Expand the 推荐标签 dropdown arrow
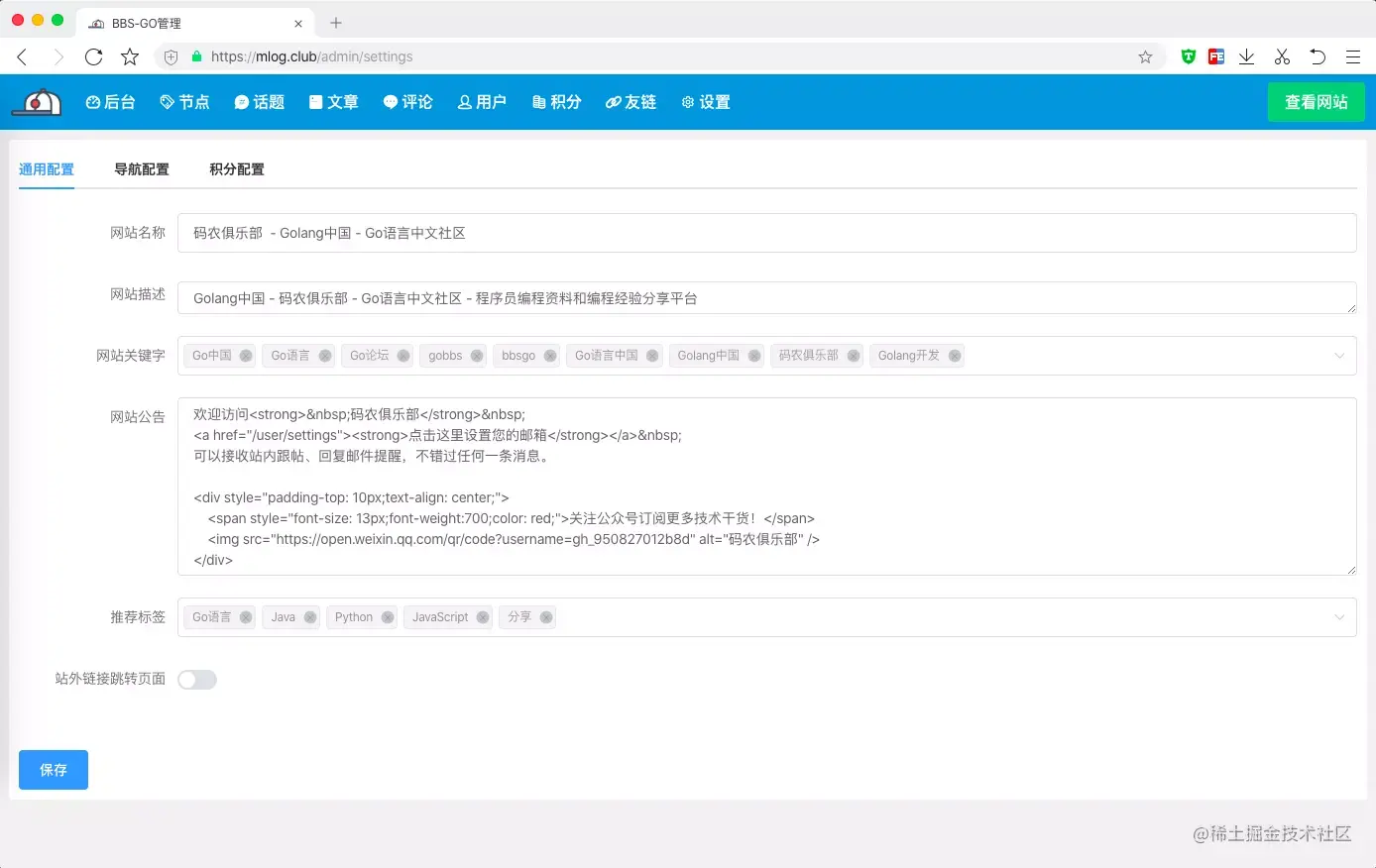This screenshot has width=1376, height=868. click(x=1339, y=617)
